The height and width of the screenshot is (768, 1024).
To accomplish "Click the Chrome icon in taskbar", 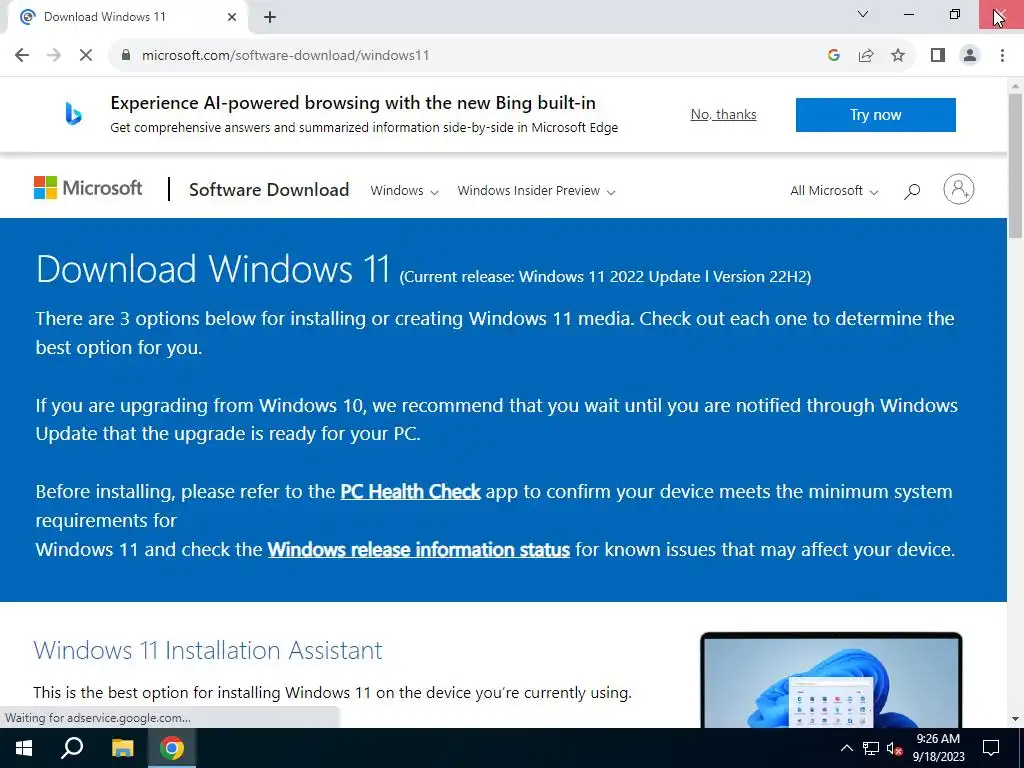I will click(x=172, y=748).
